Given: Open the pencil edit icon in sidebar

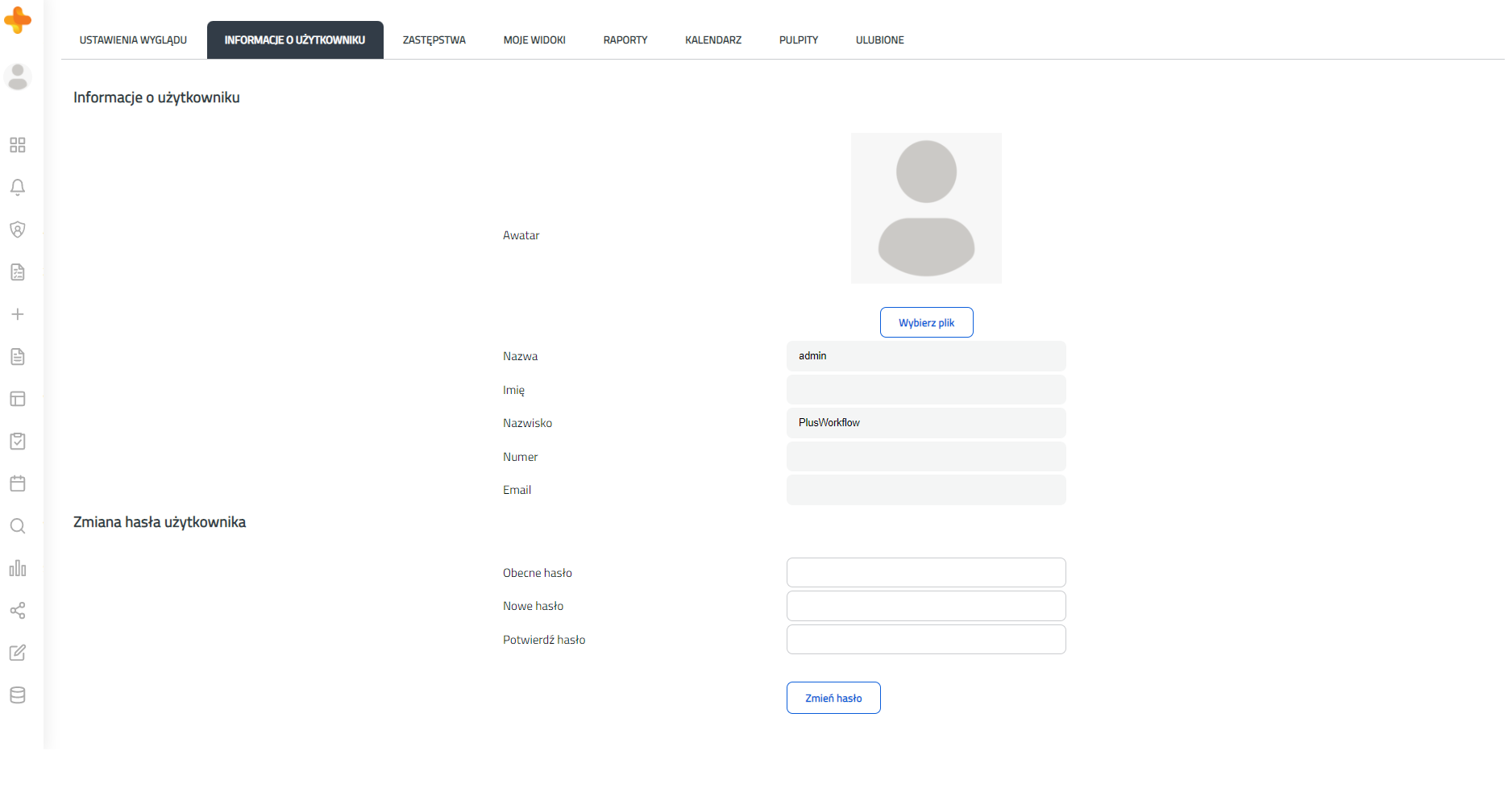Looking at the screenshot, I should [x=18, y=653].
